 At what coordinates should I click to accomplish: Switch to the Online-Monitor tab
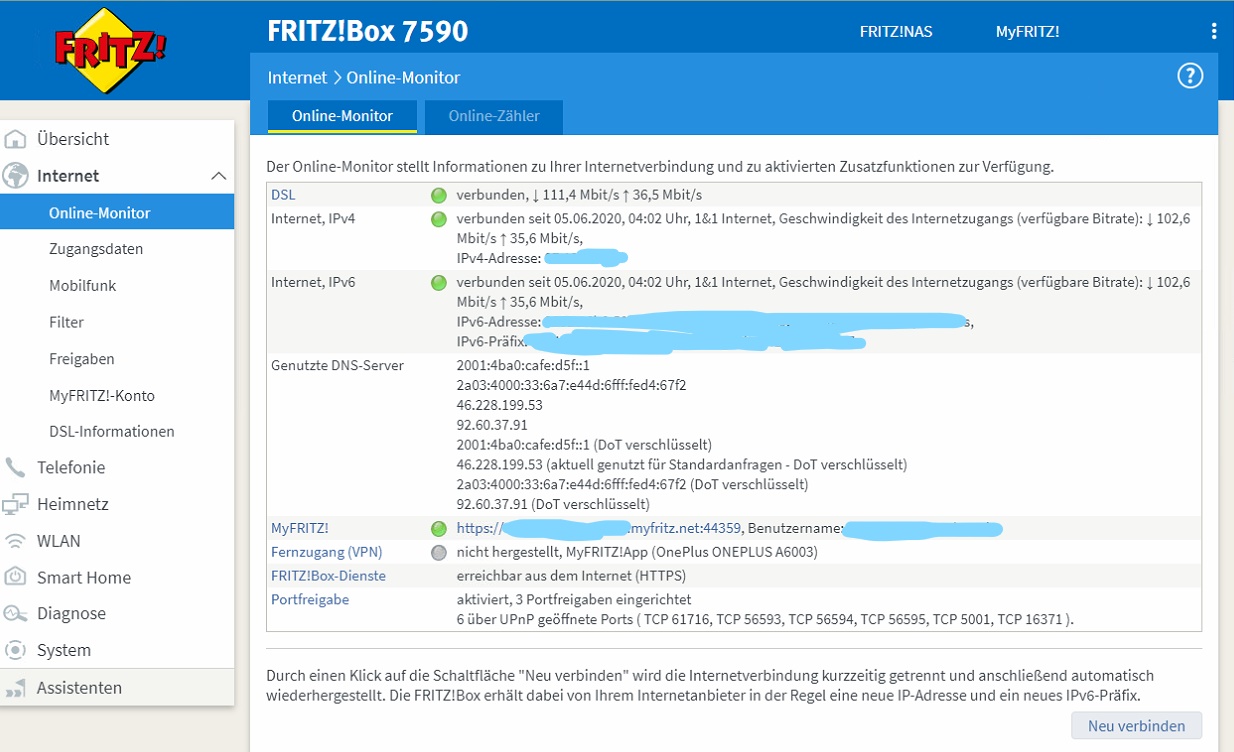tap(342, 116)
